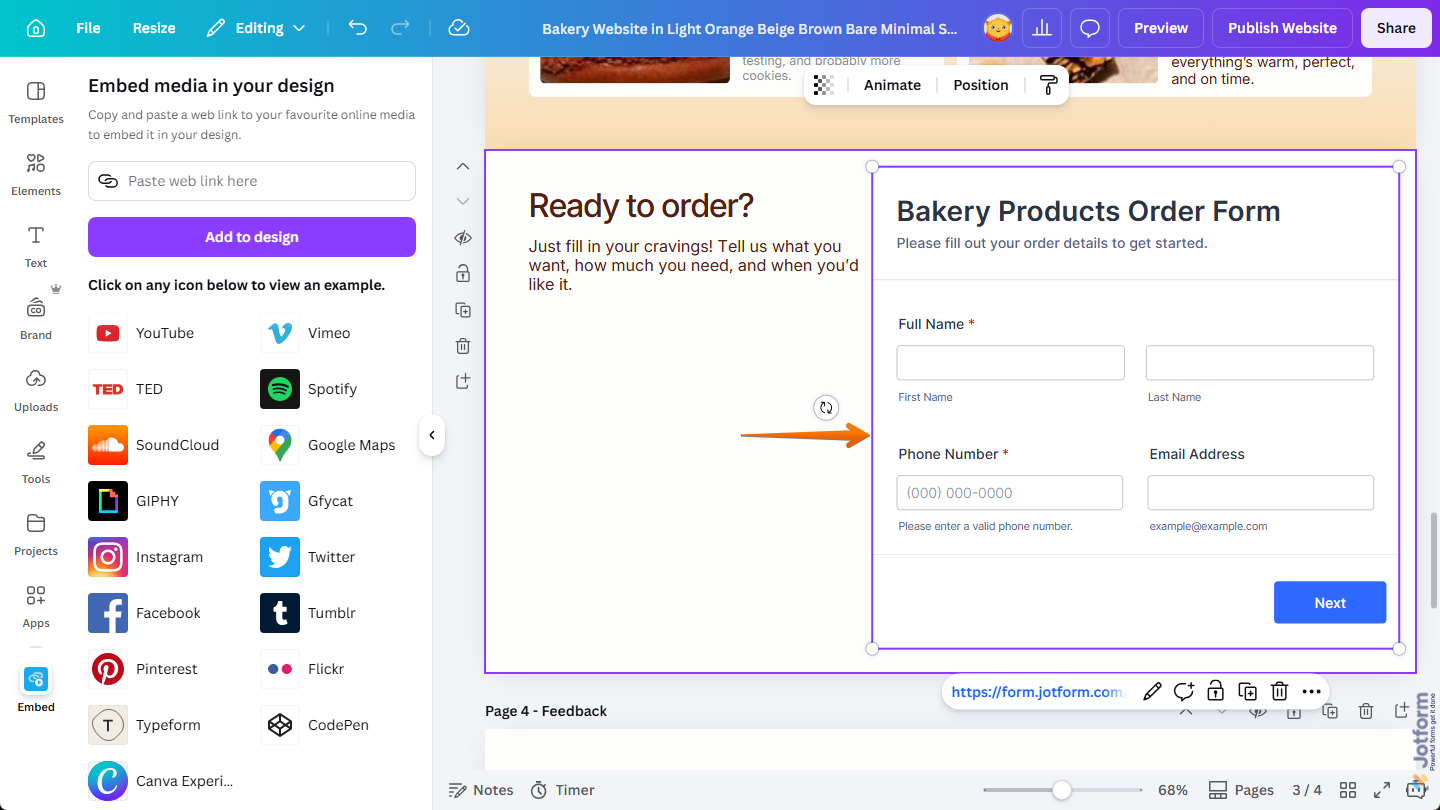The height and width of the screenshot is (810, 1440).
Task: Open the Projects tab in sidebar
Action: point(36,535)
